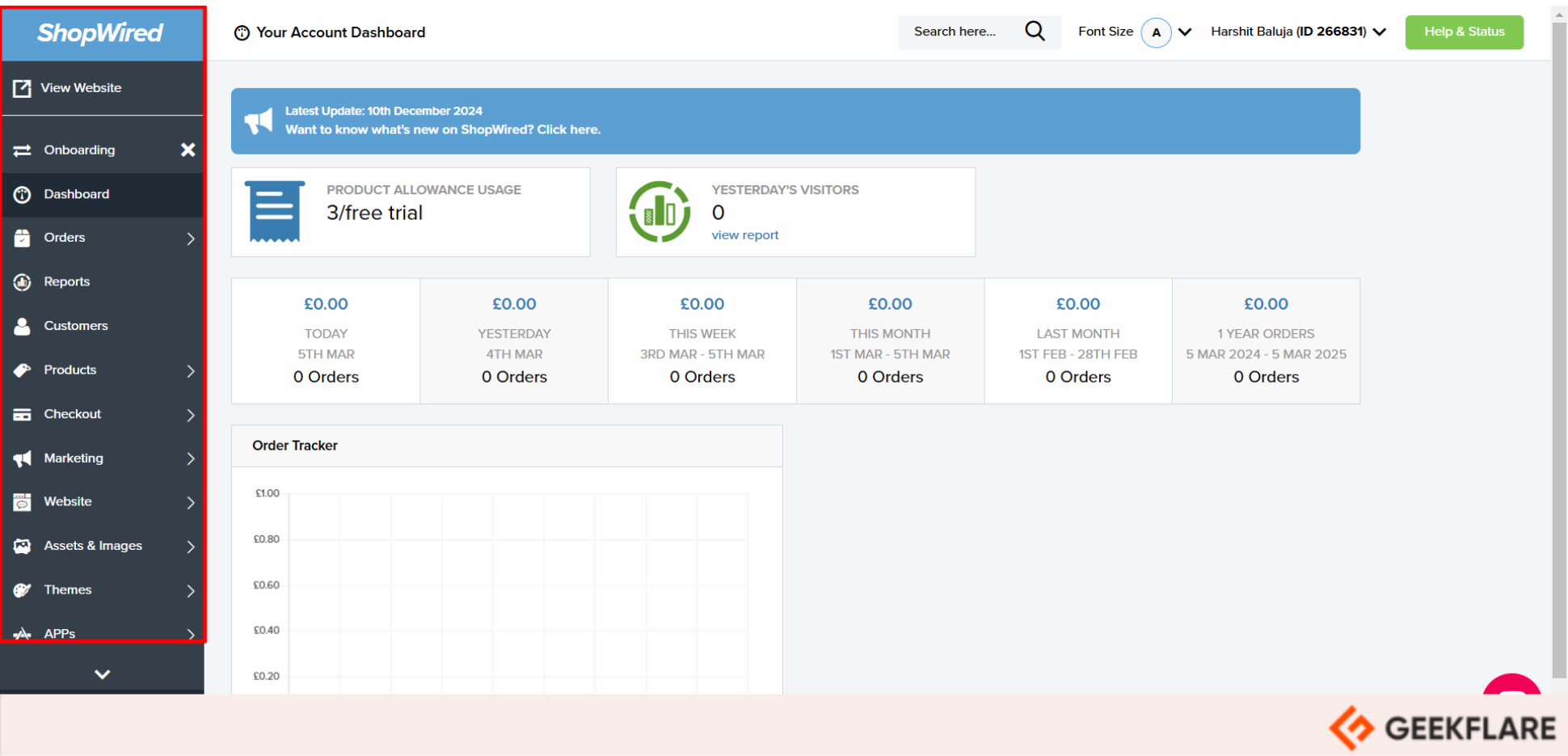
Task: Click the 1 Year Orders summary card
Action: pos(1266,341)
